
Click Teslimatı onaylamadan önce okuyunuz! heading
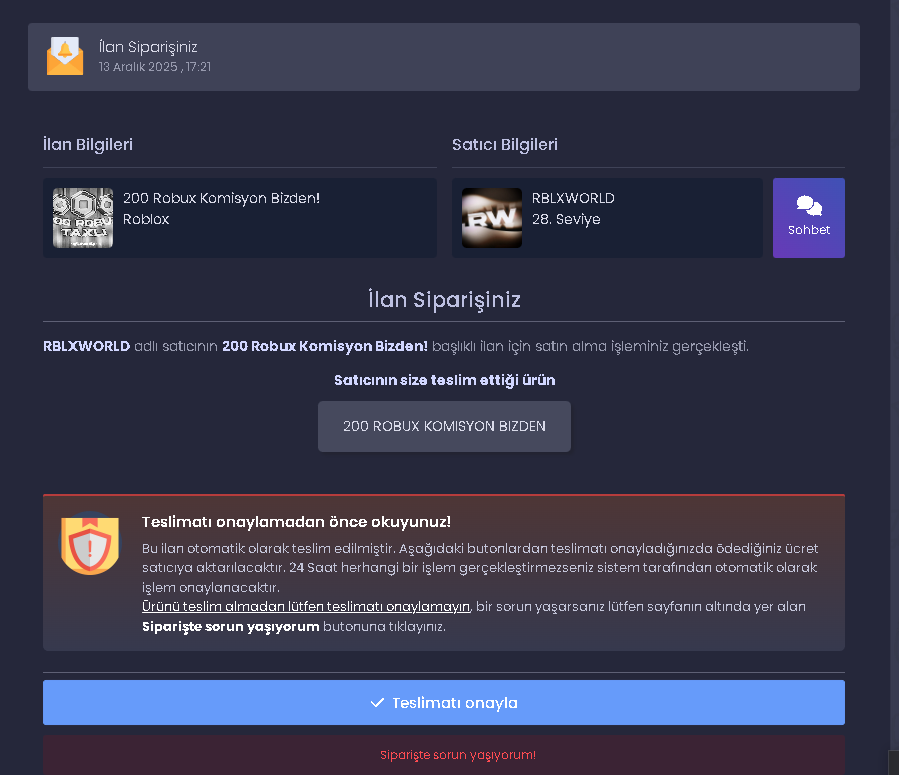296,522
